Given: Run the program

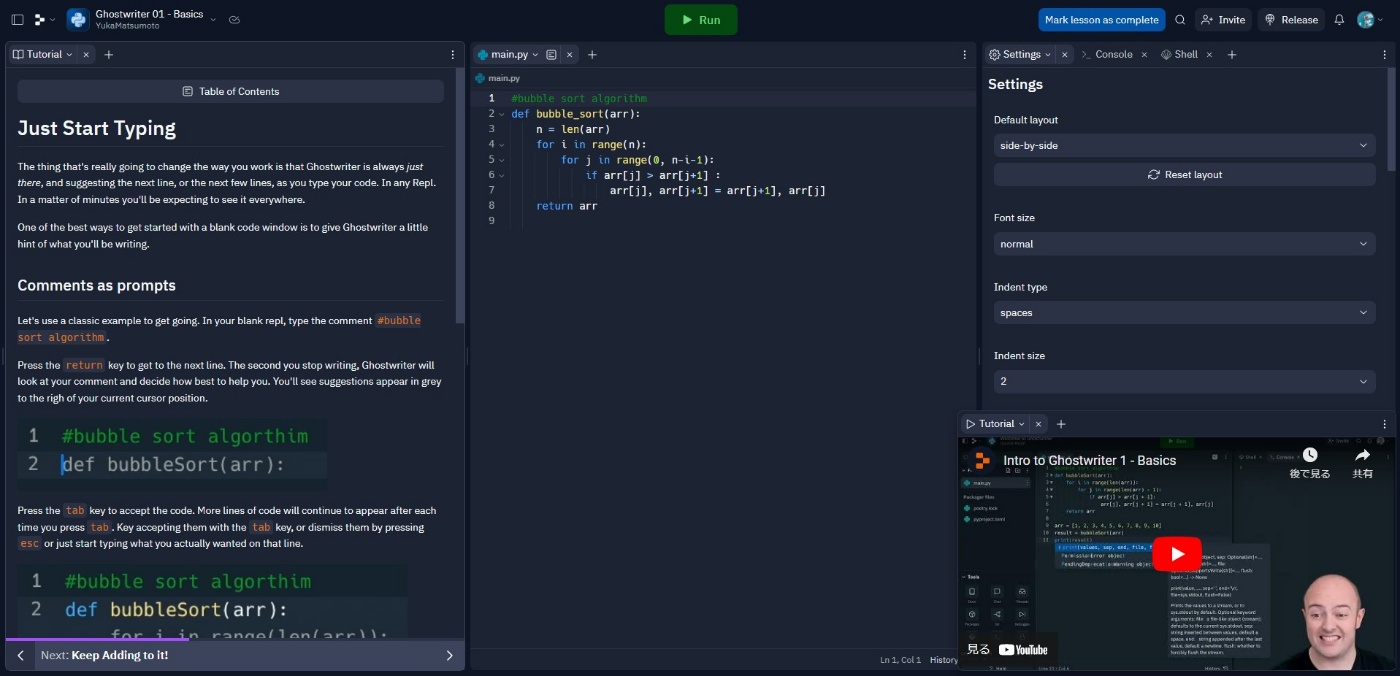Looking at the screenshot, I should pos(701,19).
